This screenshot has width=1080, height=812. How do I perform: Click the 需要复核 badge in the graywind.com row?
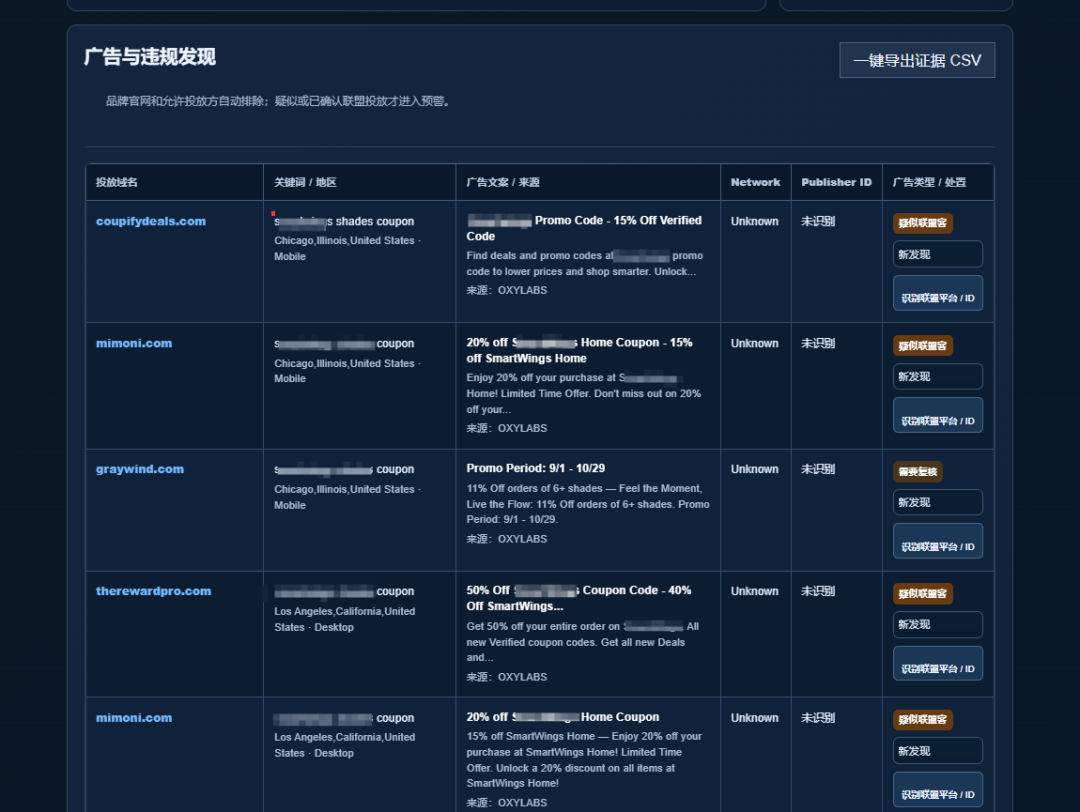(x=917, y=472)
